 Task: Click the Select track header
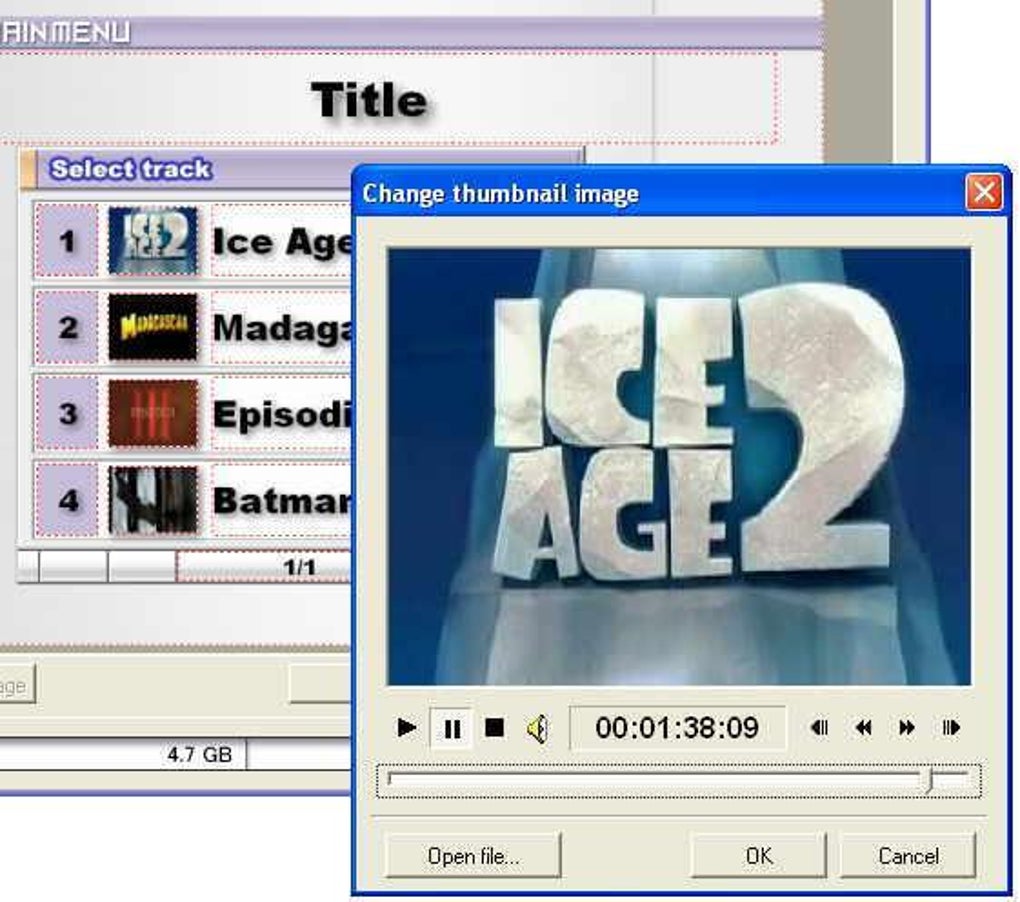coord(131,169)
